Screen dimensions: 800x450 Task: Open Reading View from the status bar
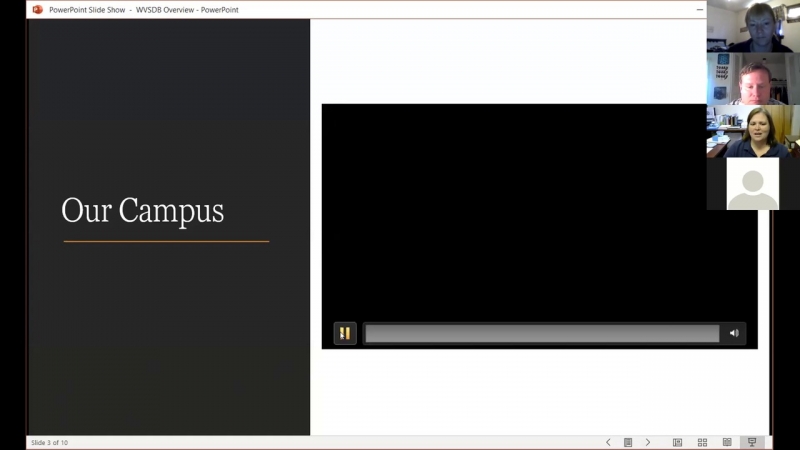tap(727, 442)
